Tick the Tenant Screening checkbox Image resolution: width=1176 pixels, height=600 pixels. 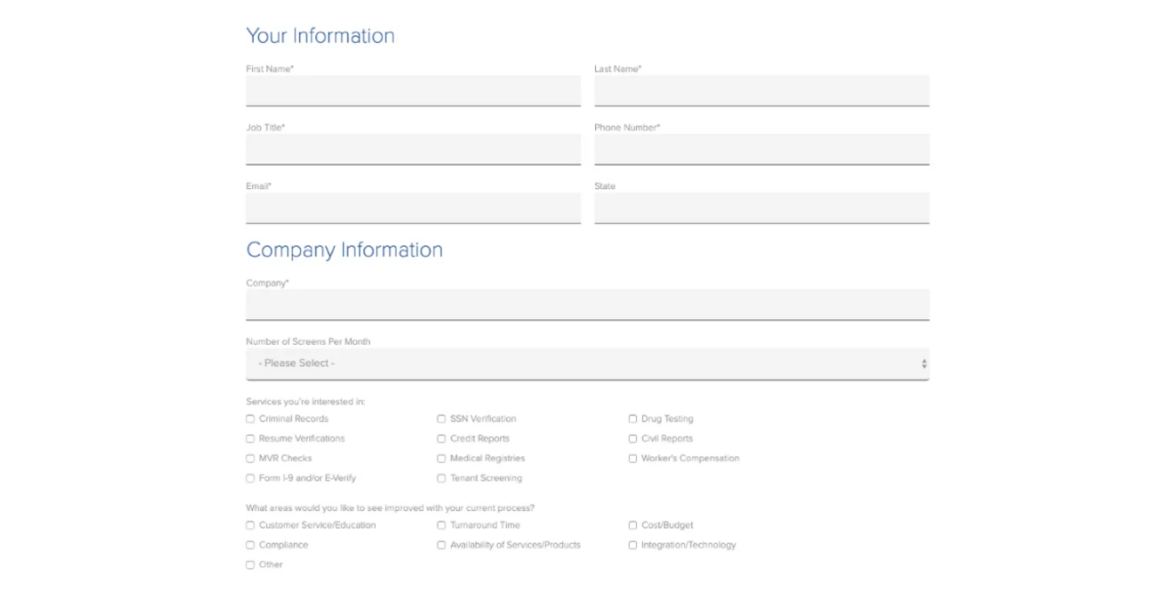[442, 478]
